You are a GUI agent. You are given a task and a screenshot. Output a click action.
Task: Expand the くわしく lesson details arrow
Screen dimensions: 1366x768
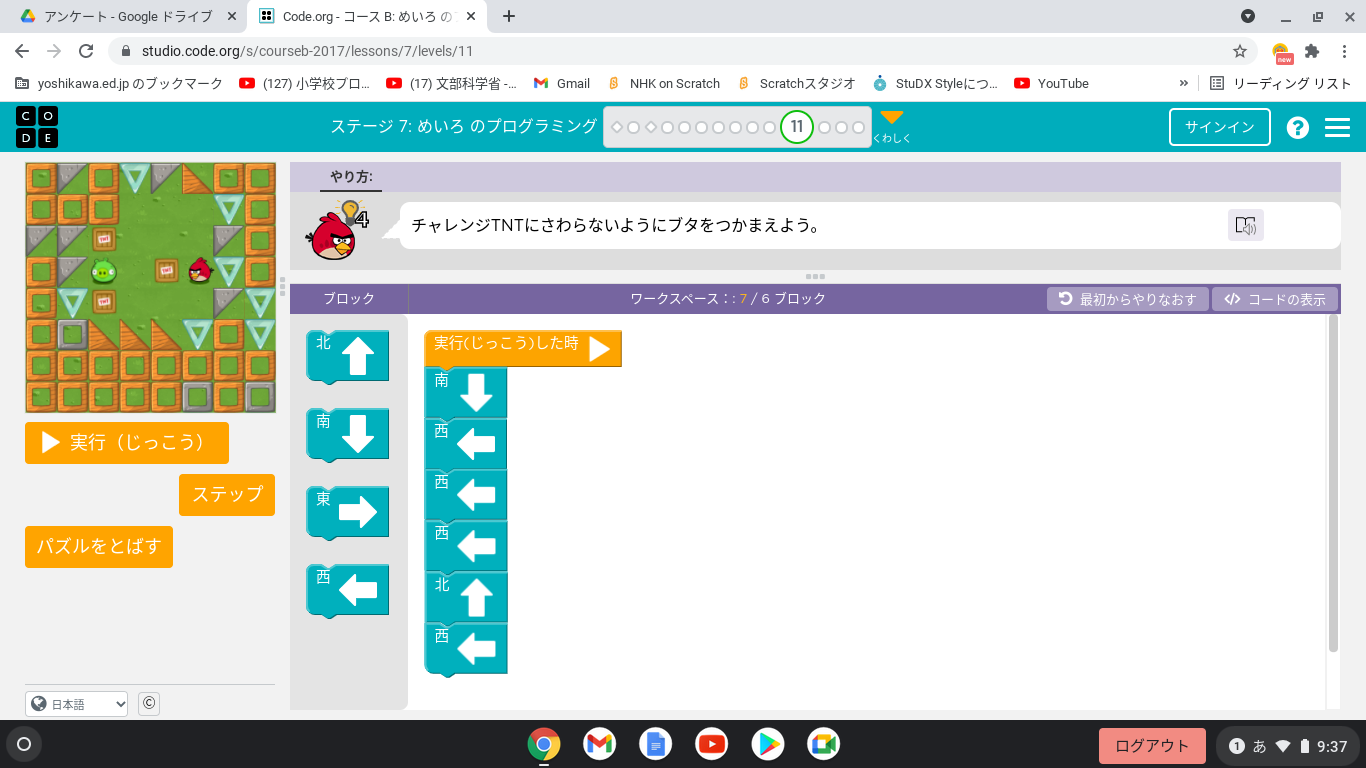[x=892, y=118]
